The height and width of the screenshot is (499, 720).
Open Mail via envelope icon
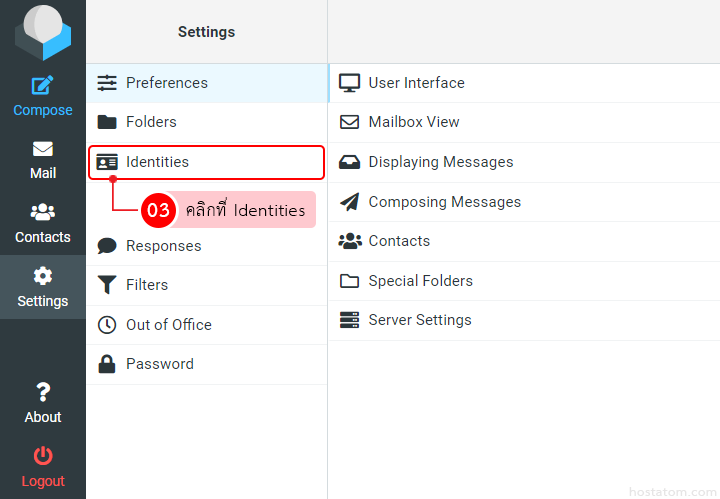42,149
